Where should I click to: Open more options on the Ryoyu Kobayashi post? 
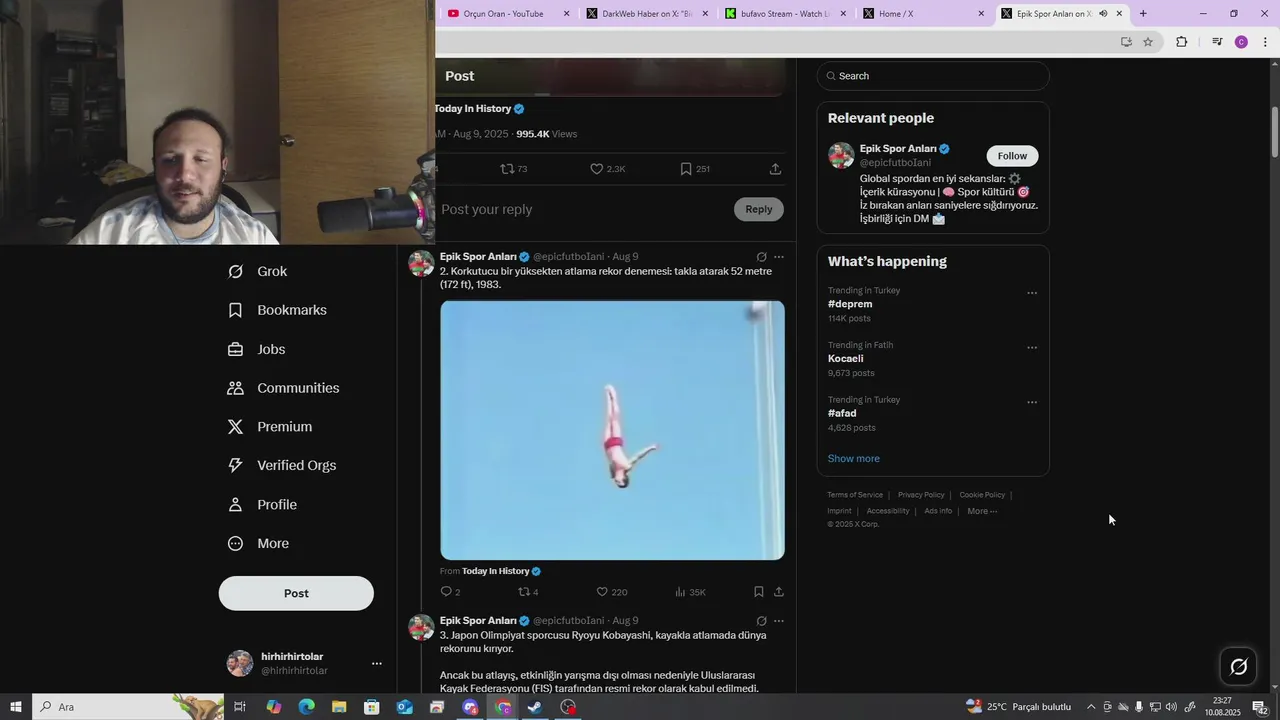tap(779, 621)
